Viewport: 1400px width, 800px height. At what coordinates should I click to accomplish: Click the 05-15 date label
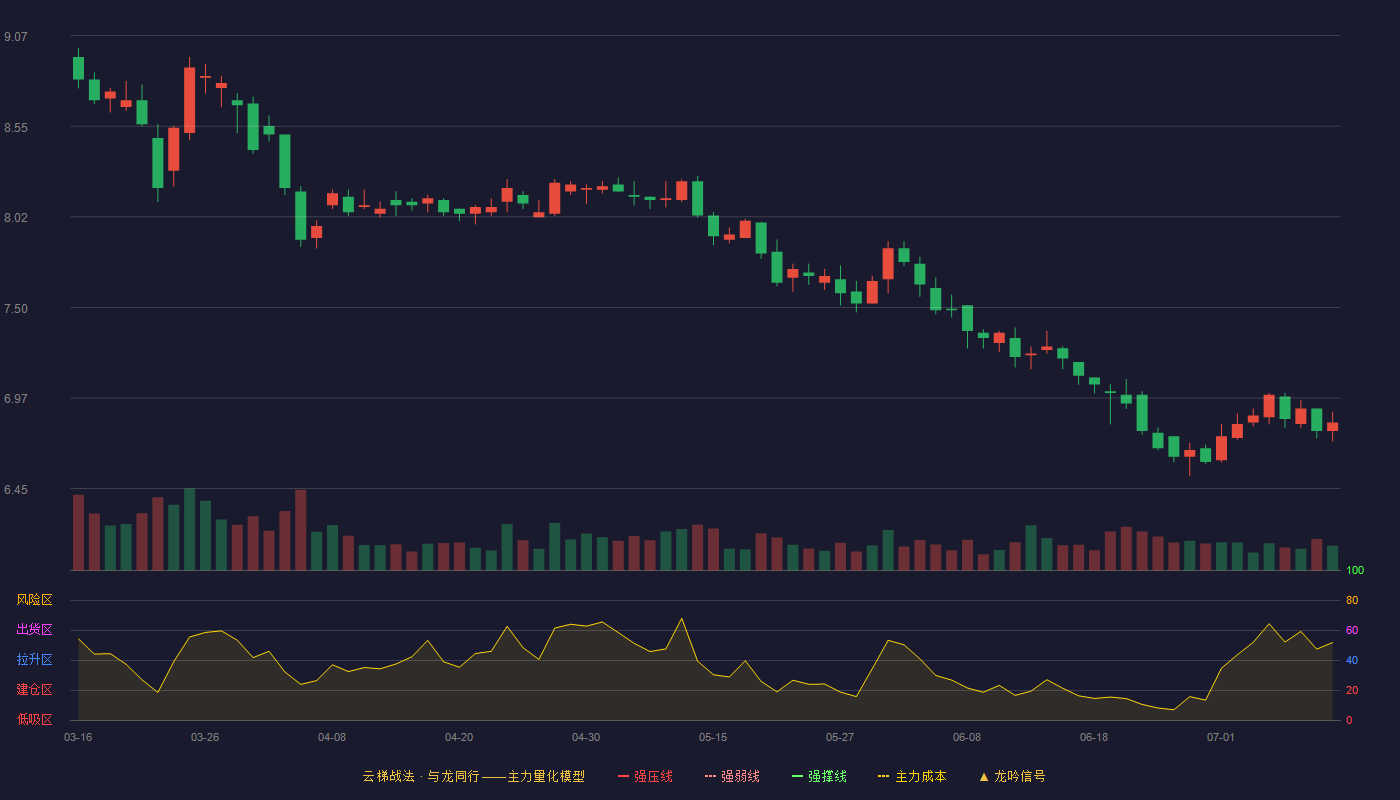[x=713, y=737]
